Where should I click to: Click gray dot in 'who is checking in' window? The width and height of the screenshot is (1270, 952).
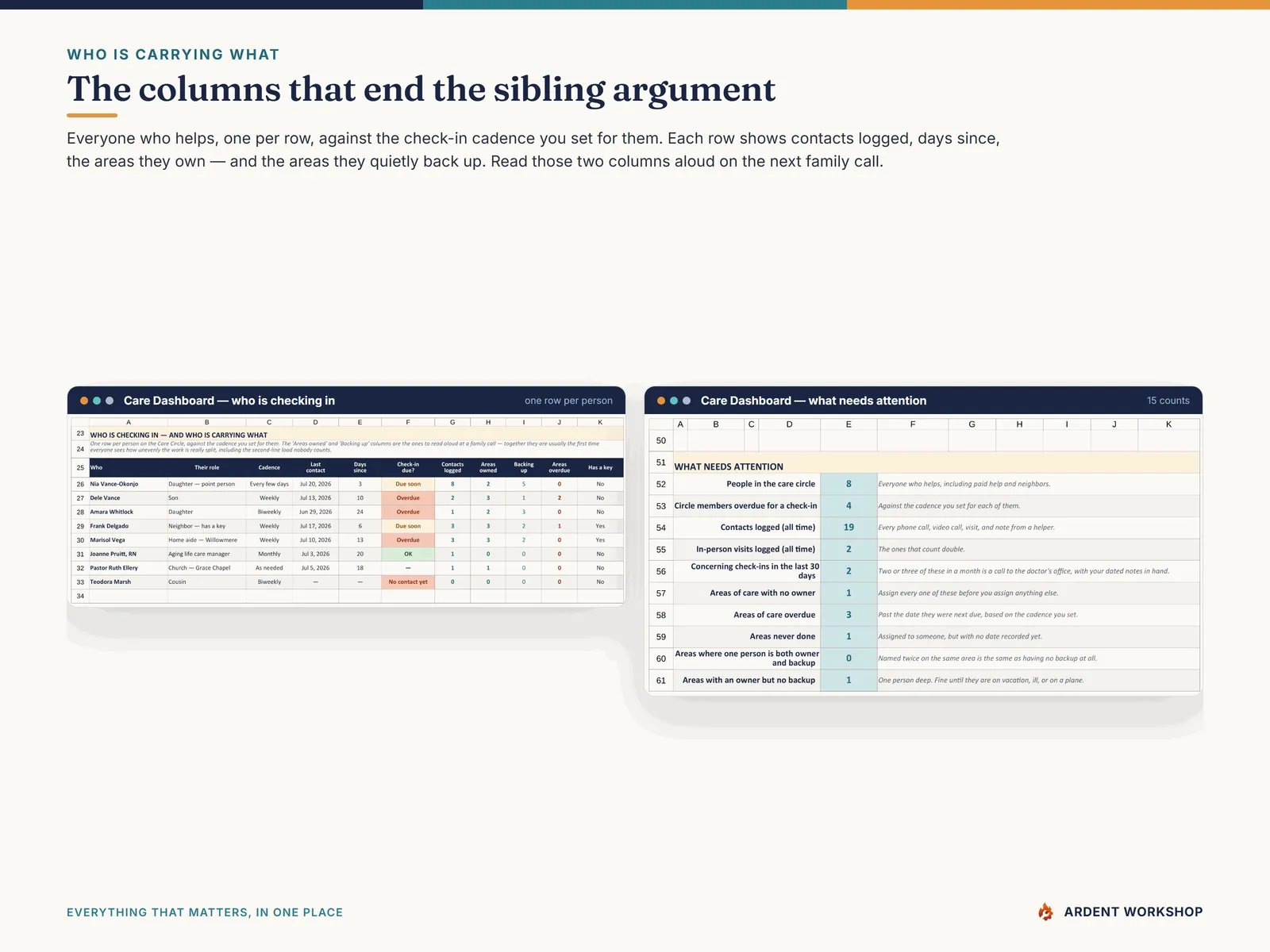[110, 401]
